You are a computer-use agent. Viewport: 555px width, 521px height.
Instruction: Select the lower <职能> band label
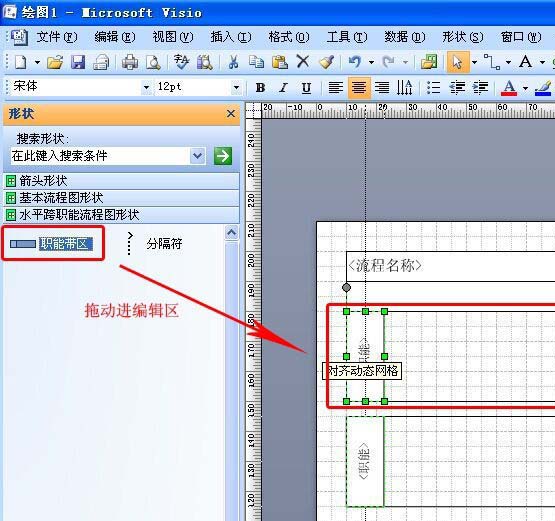pos(365,461)
